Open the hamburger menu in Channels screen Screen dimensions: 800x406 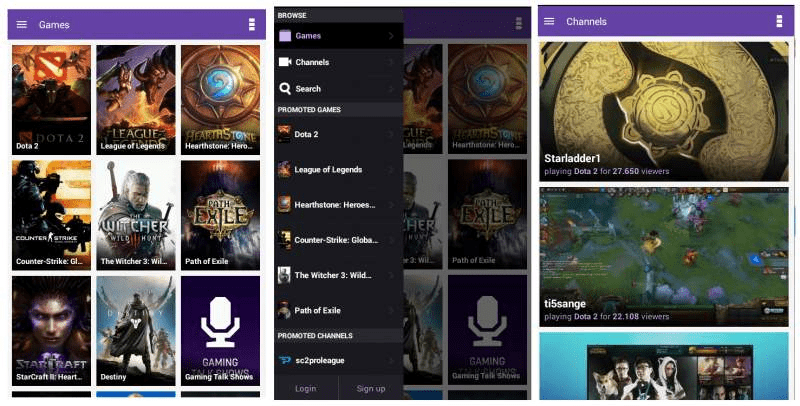coord(549,21)
